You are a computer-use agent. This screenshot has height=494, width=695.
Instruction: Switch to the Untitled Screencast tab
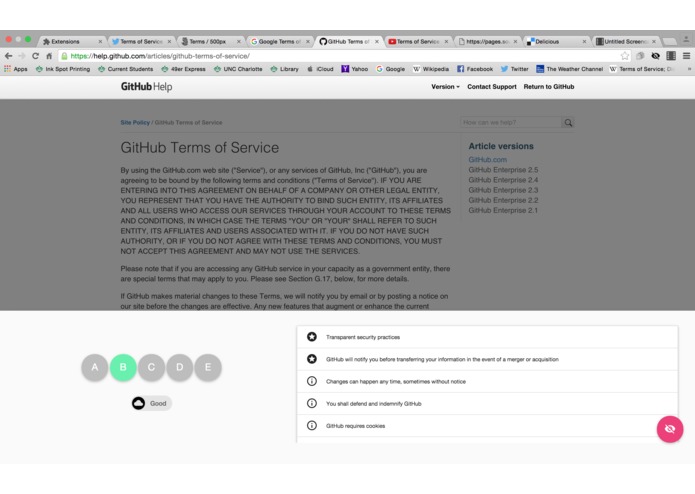coord(625,42)
